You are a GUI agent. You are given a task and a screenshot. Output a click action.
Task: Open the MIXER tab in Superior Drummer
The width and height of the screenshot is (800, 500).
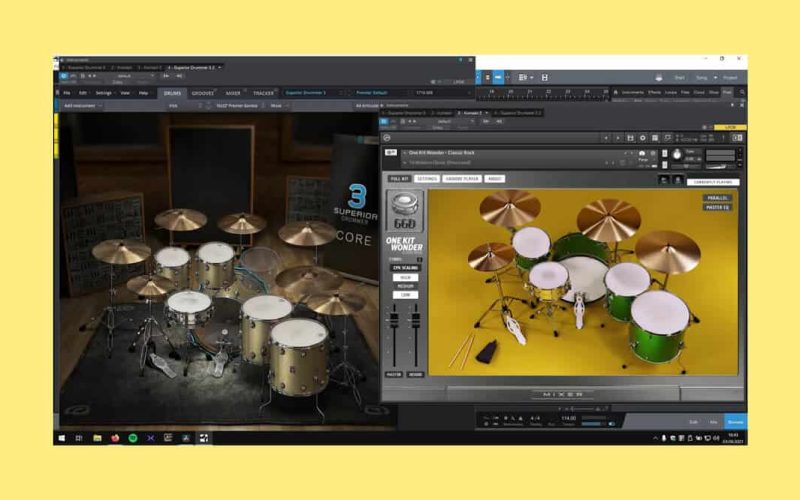tap(233, 93)
